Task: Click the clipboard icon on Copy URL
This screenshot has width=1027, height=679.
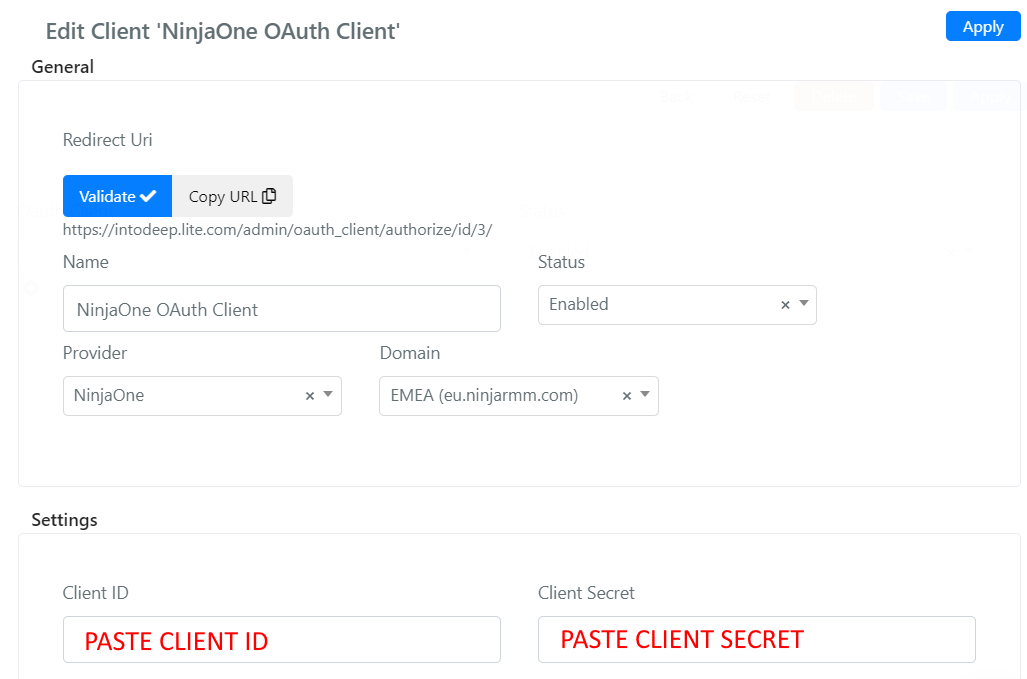Action: click(269, 196)
